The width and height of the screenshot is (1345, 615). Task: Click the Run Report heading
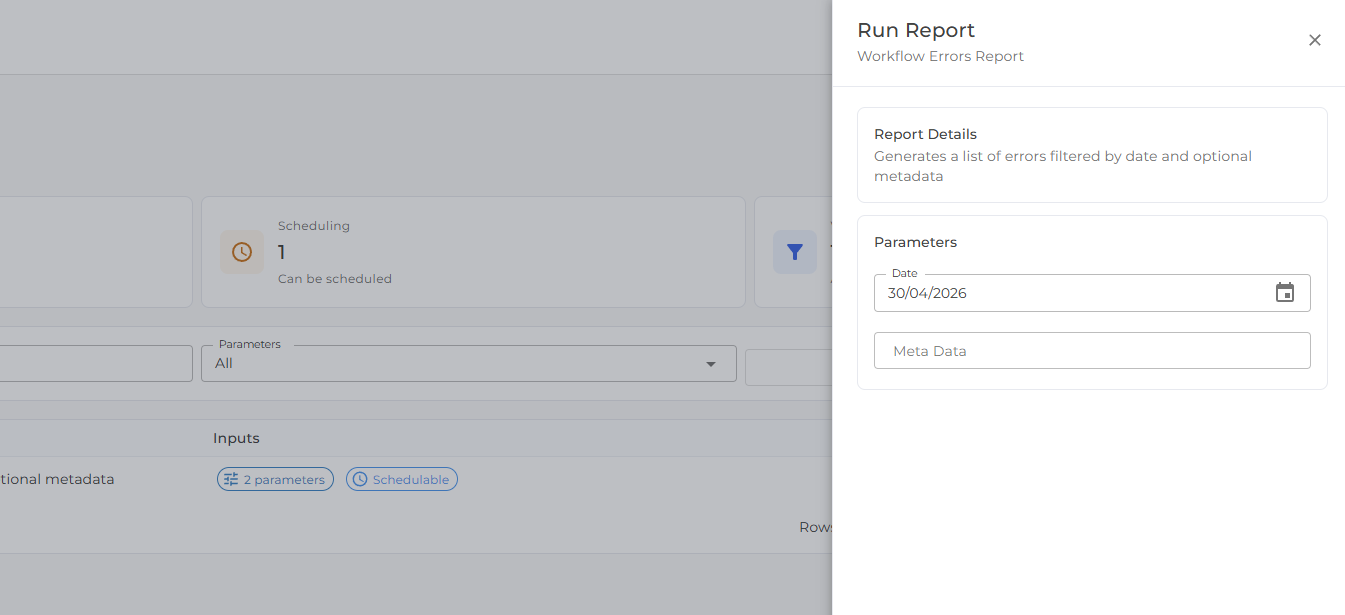click(916, 31)
